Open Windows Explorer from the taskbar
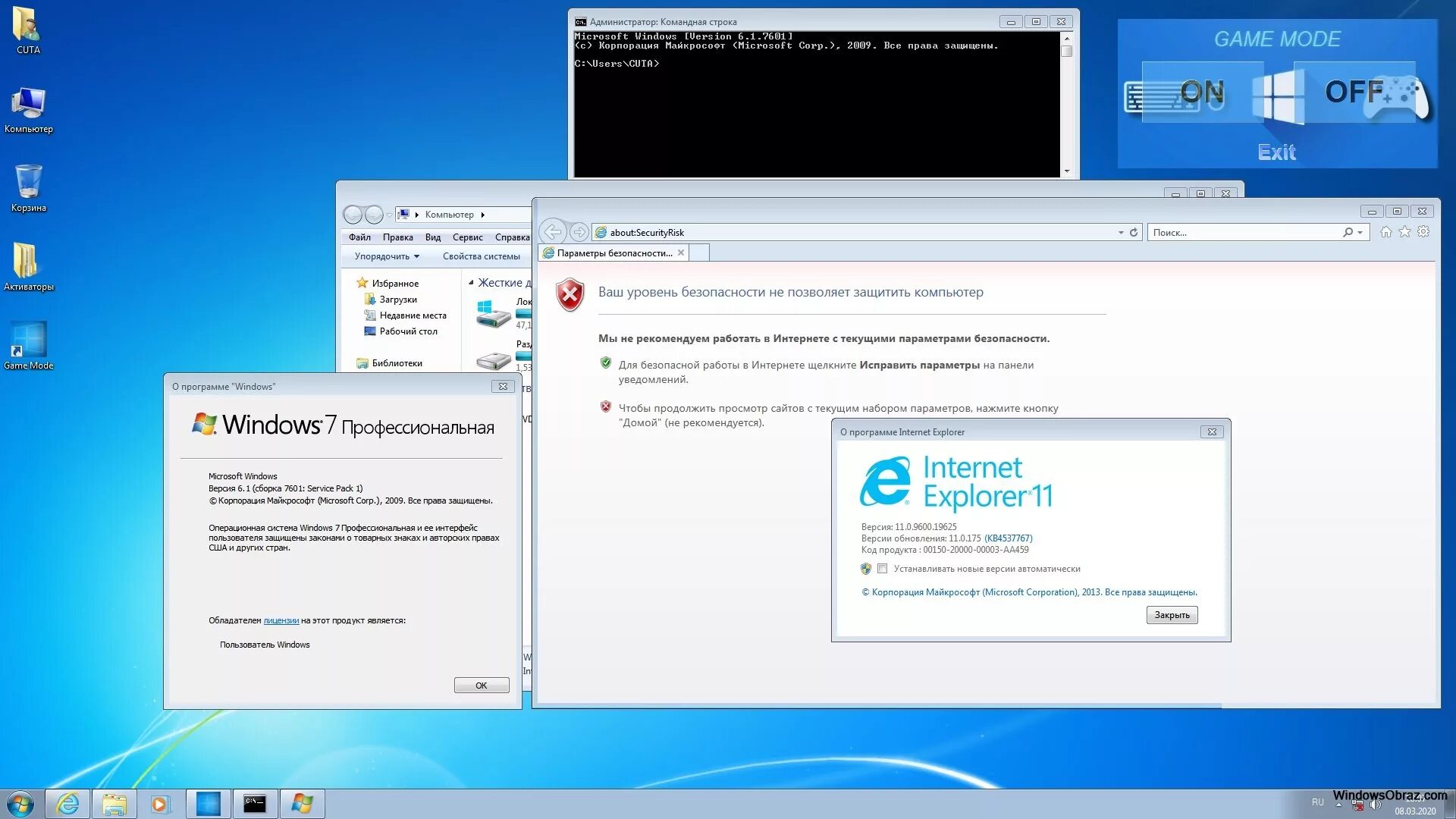 pyautogui.click(x=115, y=804)
